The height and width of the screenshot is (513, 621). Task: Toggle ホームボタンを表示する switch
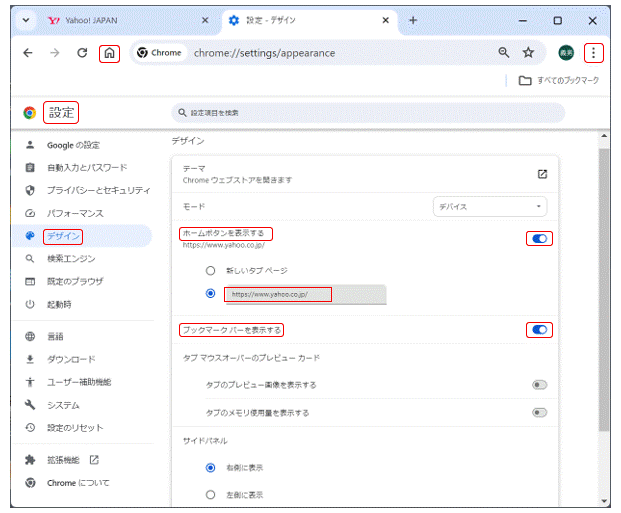540,239
